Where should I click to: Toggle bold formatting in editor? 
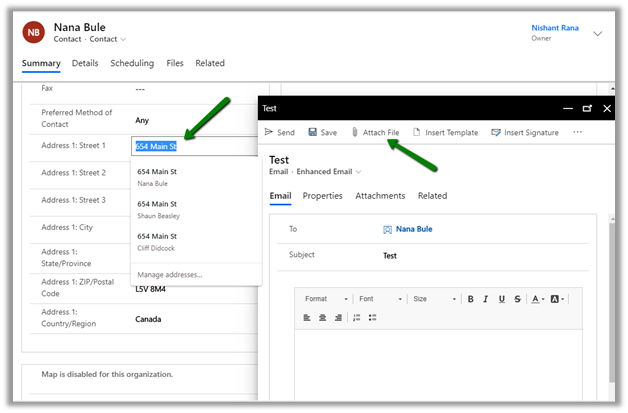coord(470,299)
